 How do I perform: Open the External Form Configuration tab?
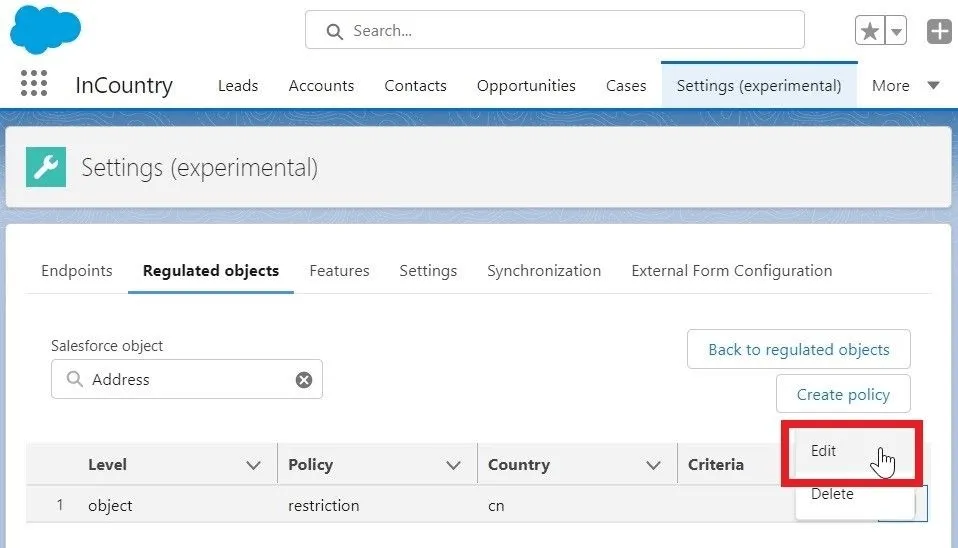[x=731, y=271]
